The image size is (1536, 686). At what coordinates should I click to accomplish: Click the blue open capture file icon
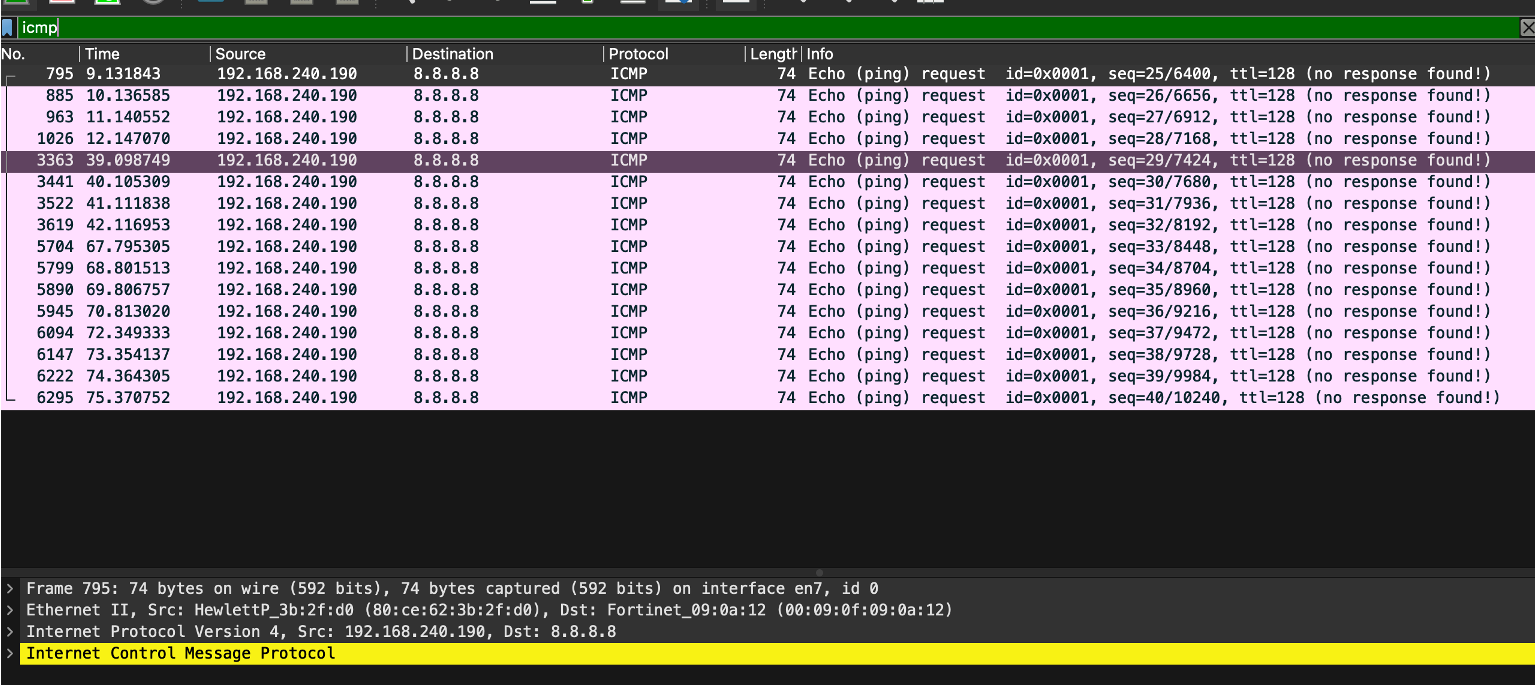211,3
